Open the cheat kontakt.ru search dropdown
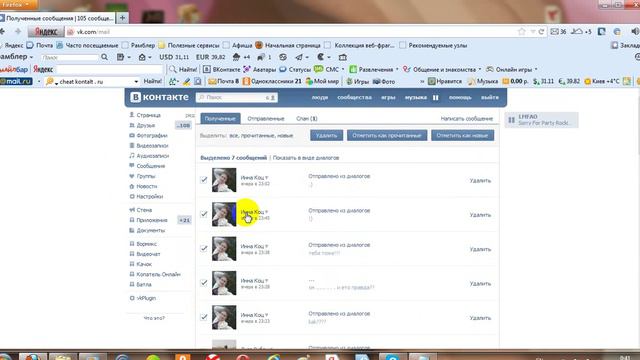The width and height of the screenshot is (640, 360). (136, 82)
